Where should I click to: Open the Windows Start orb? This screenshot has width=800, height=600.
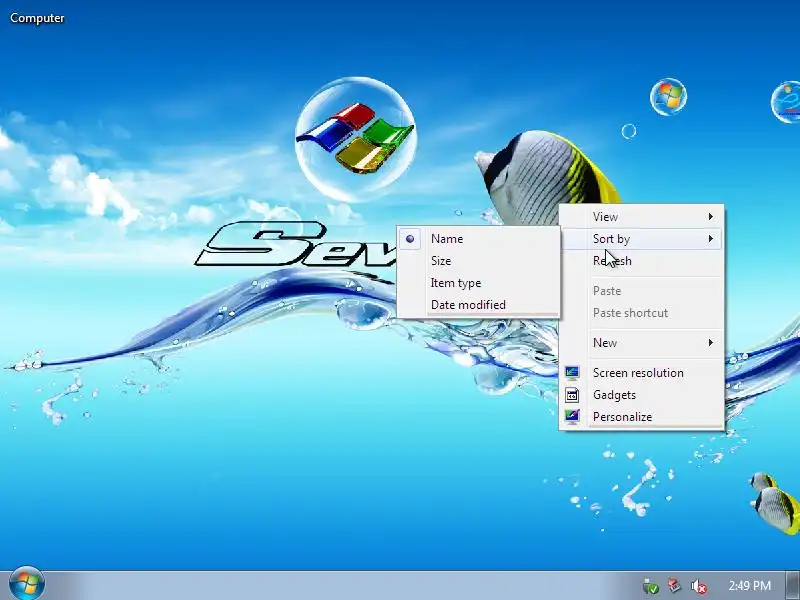(x=27, y=584)
